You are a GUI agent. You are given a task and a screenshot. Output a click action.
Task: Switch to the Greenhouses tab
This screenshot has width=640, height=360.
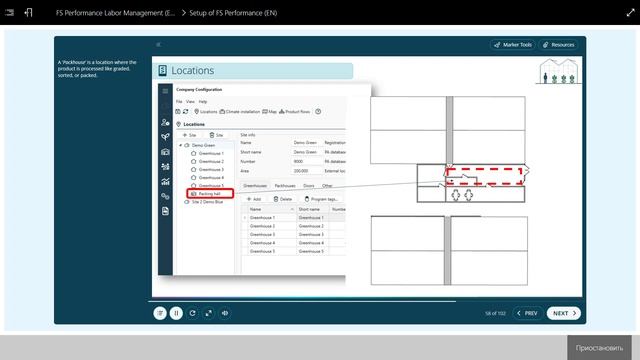(x=255, y=186)
